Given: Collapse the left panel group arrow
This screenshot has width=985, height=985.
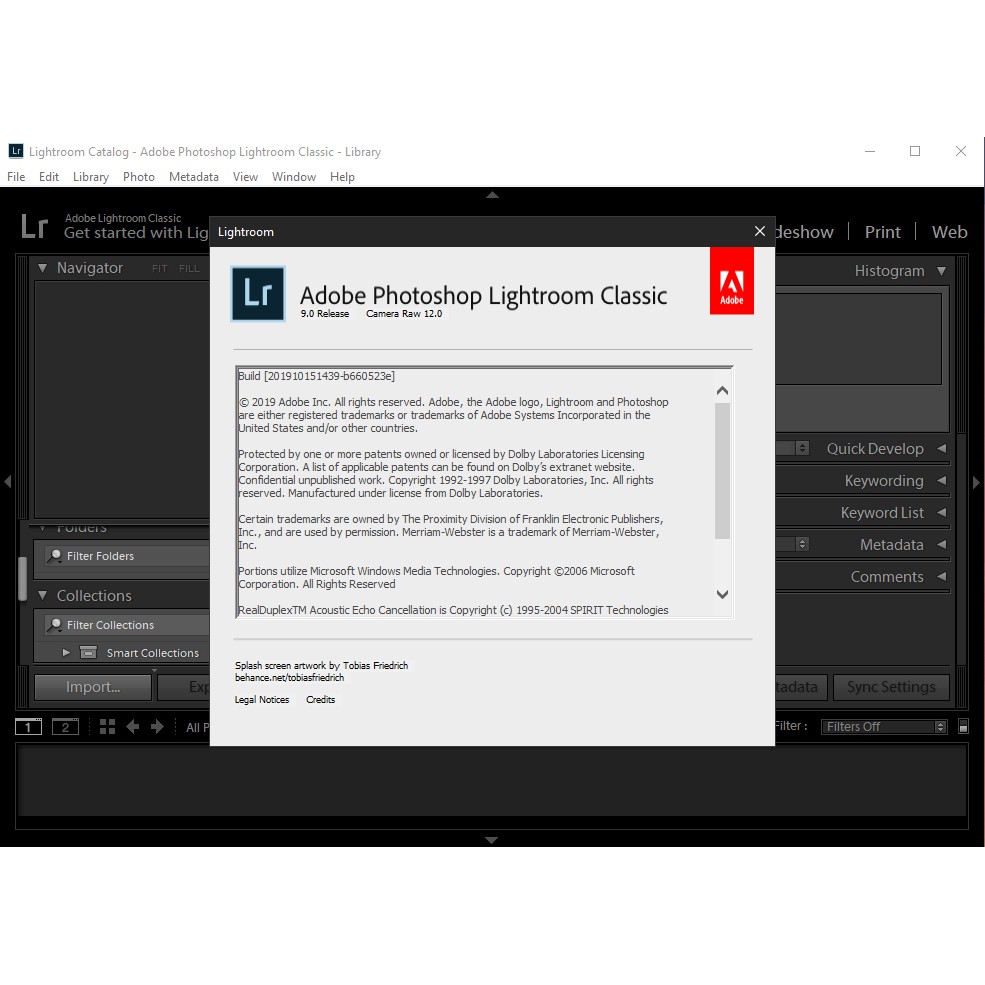Looking at the screenshot, I should pyautogui.click(x=8, y=482).
